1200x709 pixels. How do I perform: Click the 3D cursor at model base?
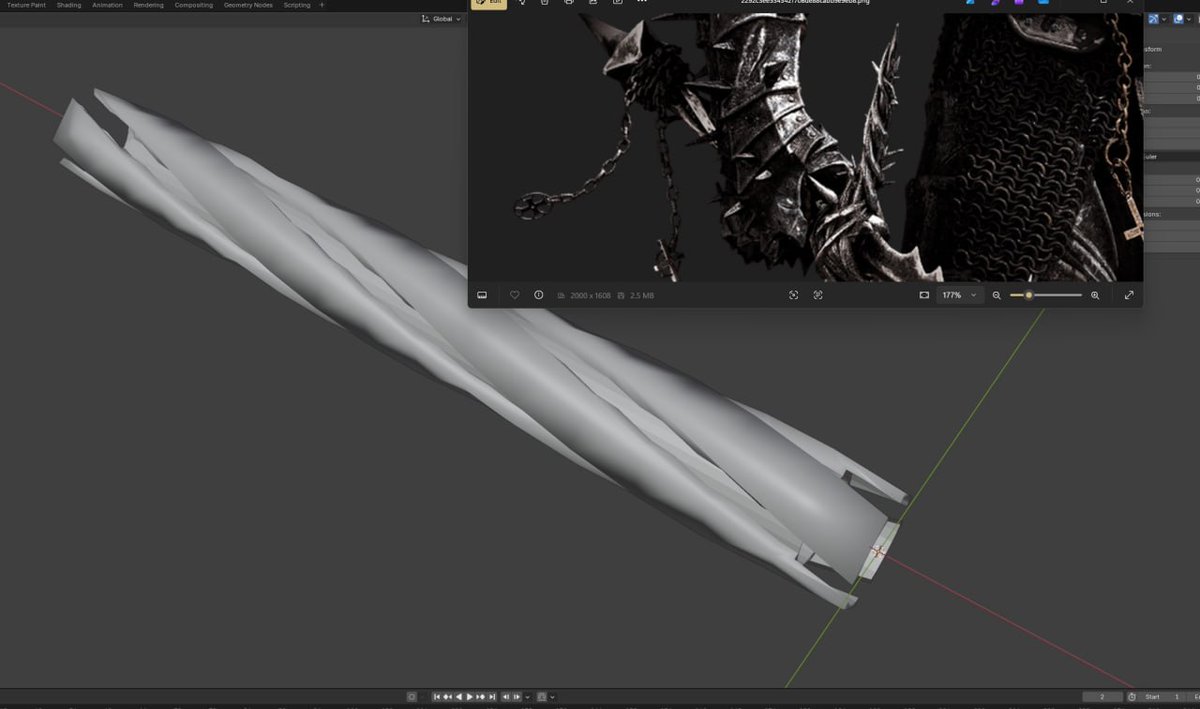(x=878, y=551)
